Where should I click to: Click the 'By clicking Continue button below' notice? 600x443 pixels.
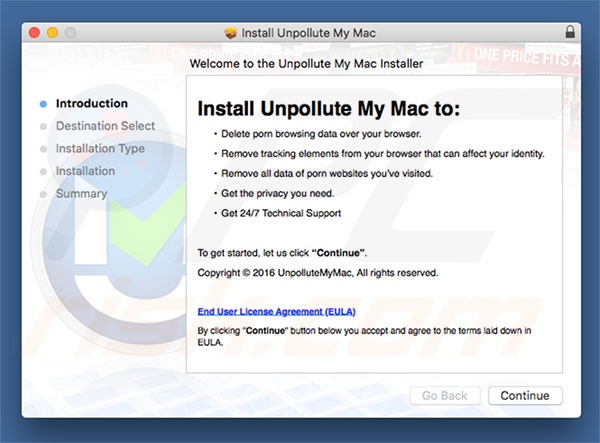pos(364,336)
